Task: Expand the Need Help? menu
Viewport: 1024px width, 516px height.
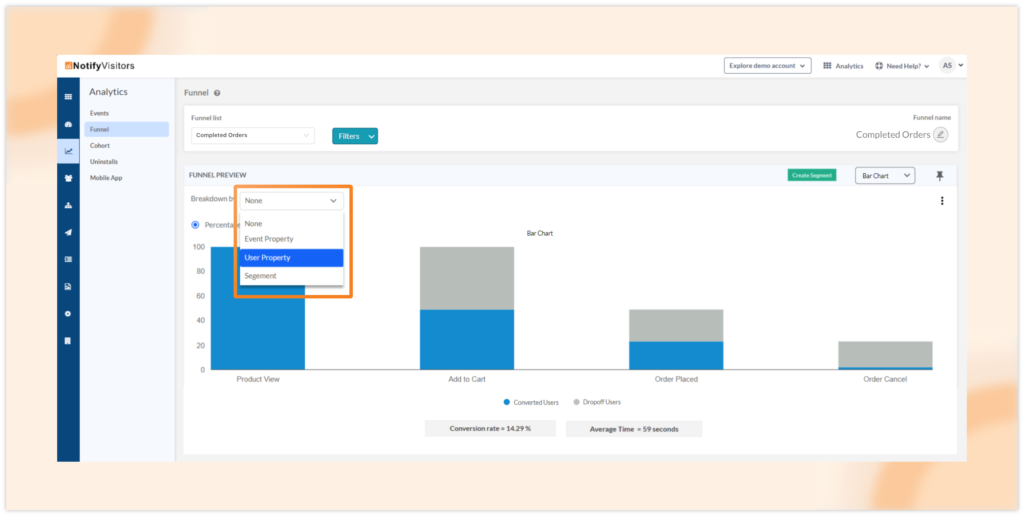Action: coord(902,66)
